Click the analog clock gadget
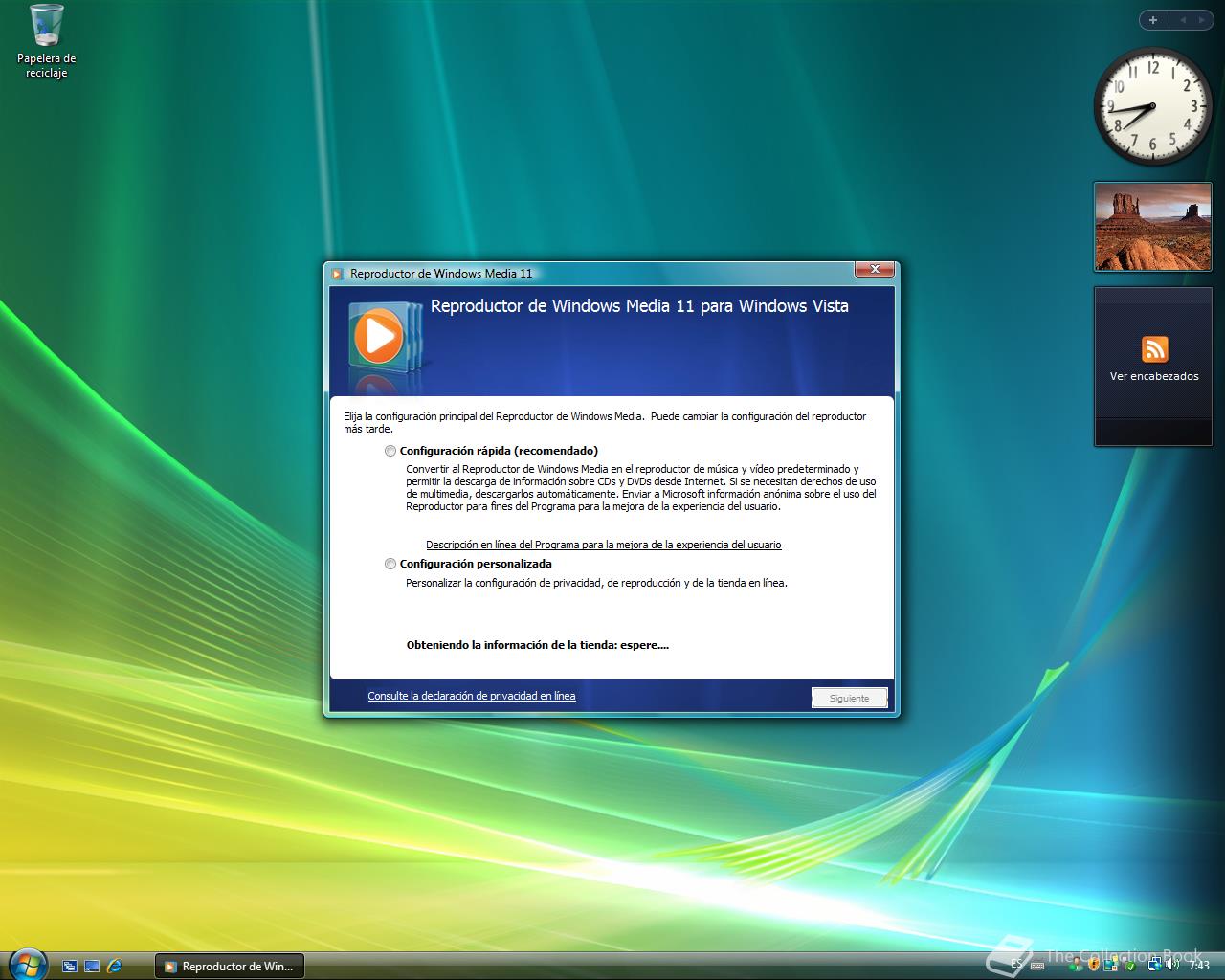 (x=1152, y=106)
